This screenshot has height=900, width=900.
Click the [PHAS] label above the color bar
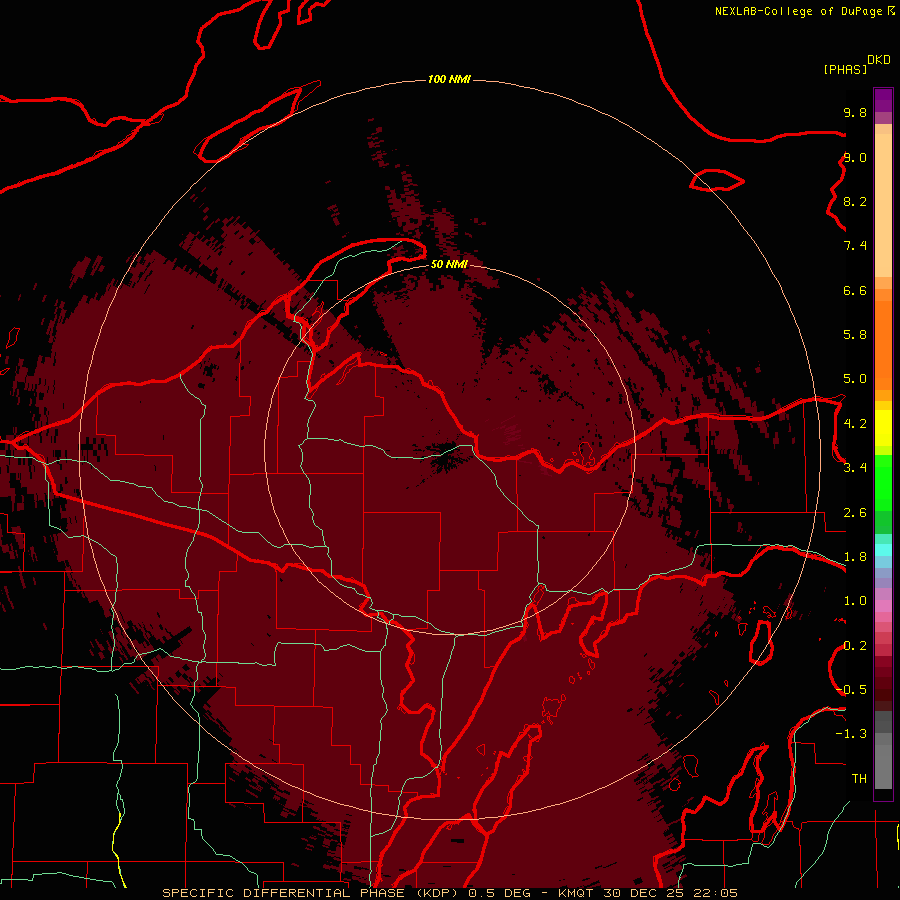point(845,69)
